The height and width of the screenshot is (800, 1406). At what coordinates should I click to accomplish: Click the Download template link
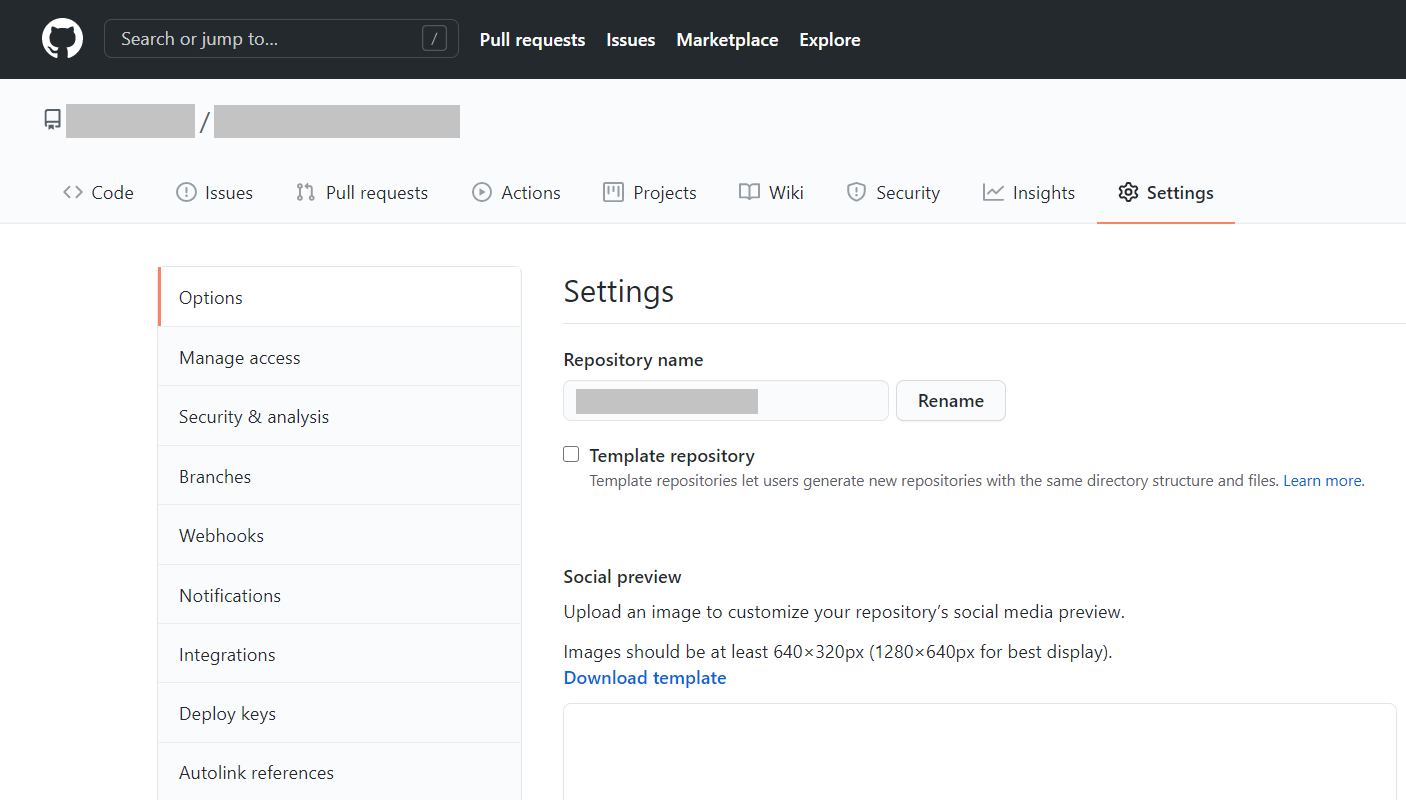click(x=645, y=678)
